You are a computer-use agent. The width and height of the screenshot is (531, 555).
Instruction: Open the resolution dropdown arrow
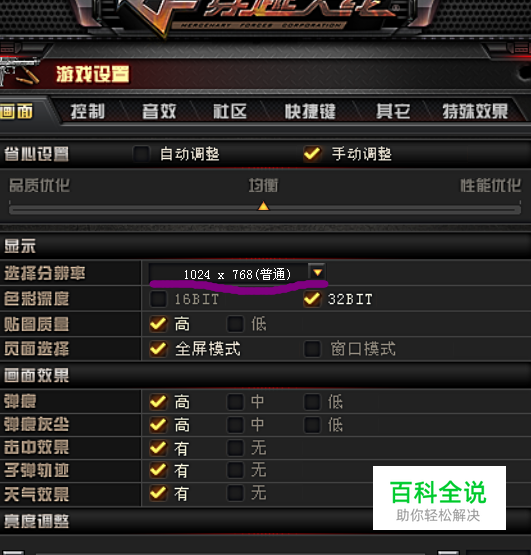[317, 272]
